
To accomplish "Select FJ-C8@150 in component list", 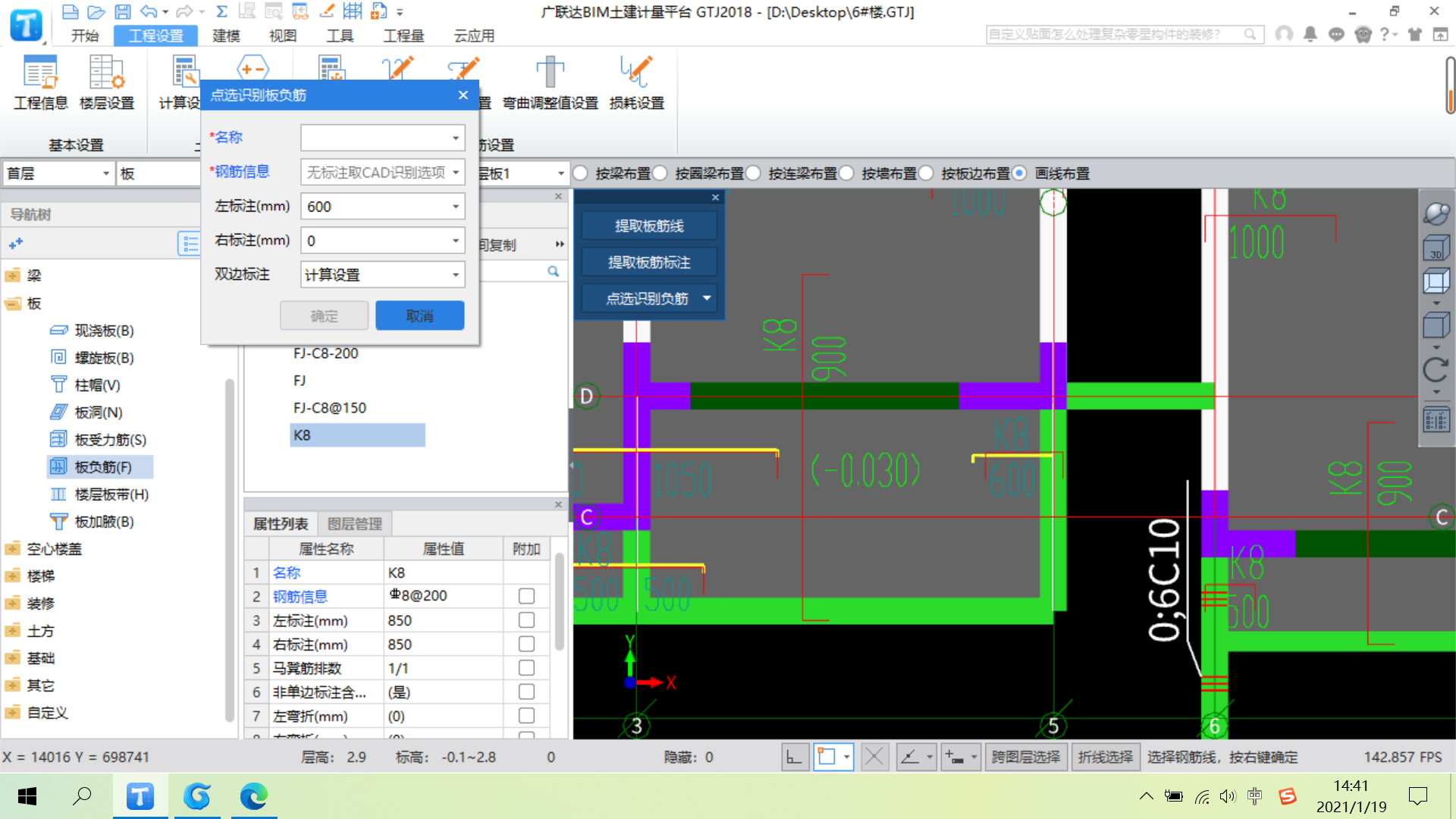I will [330, 408].
